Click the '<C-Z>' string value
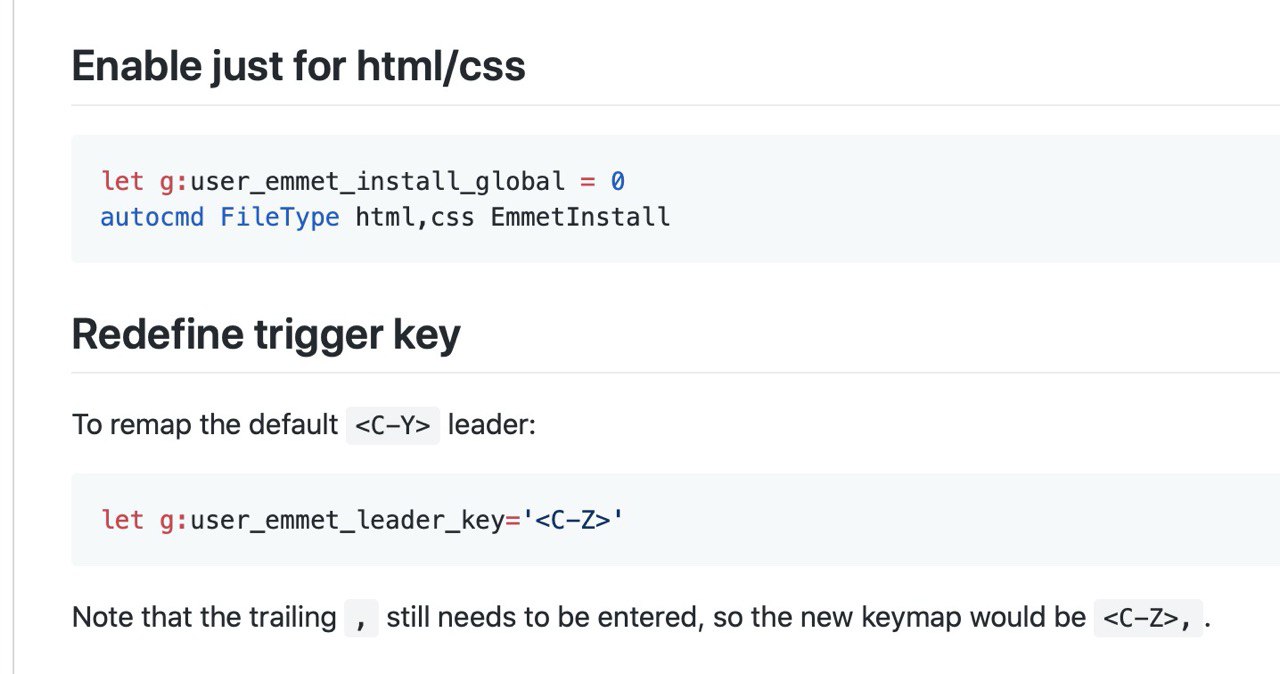This screenshot has width=1280, height=674. (572, 520)
